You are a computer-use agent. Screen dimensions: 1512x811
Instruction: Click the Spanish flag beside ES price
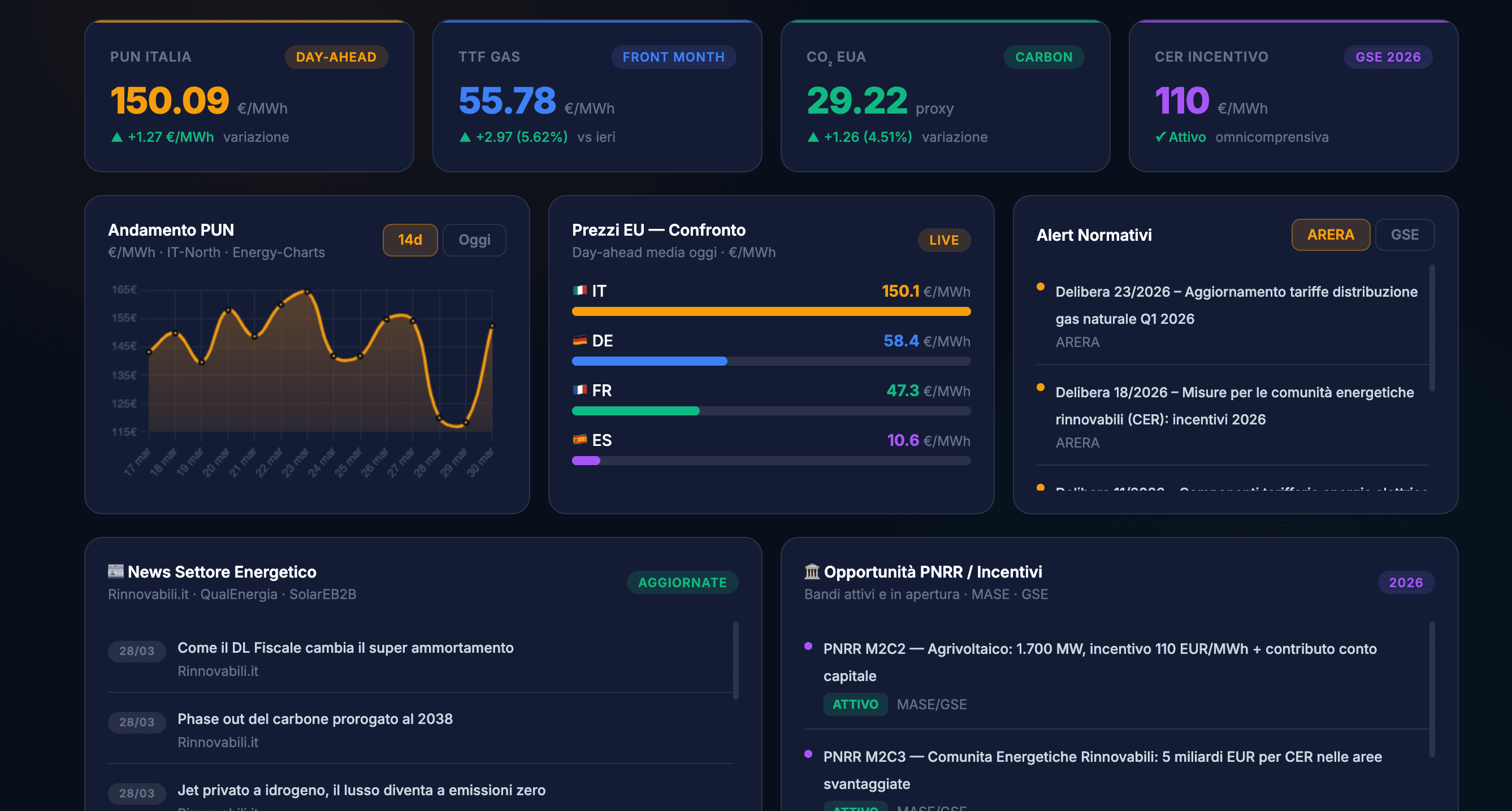coord(579,440)
